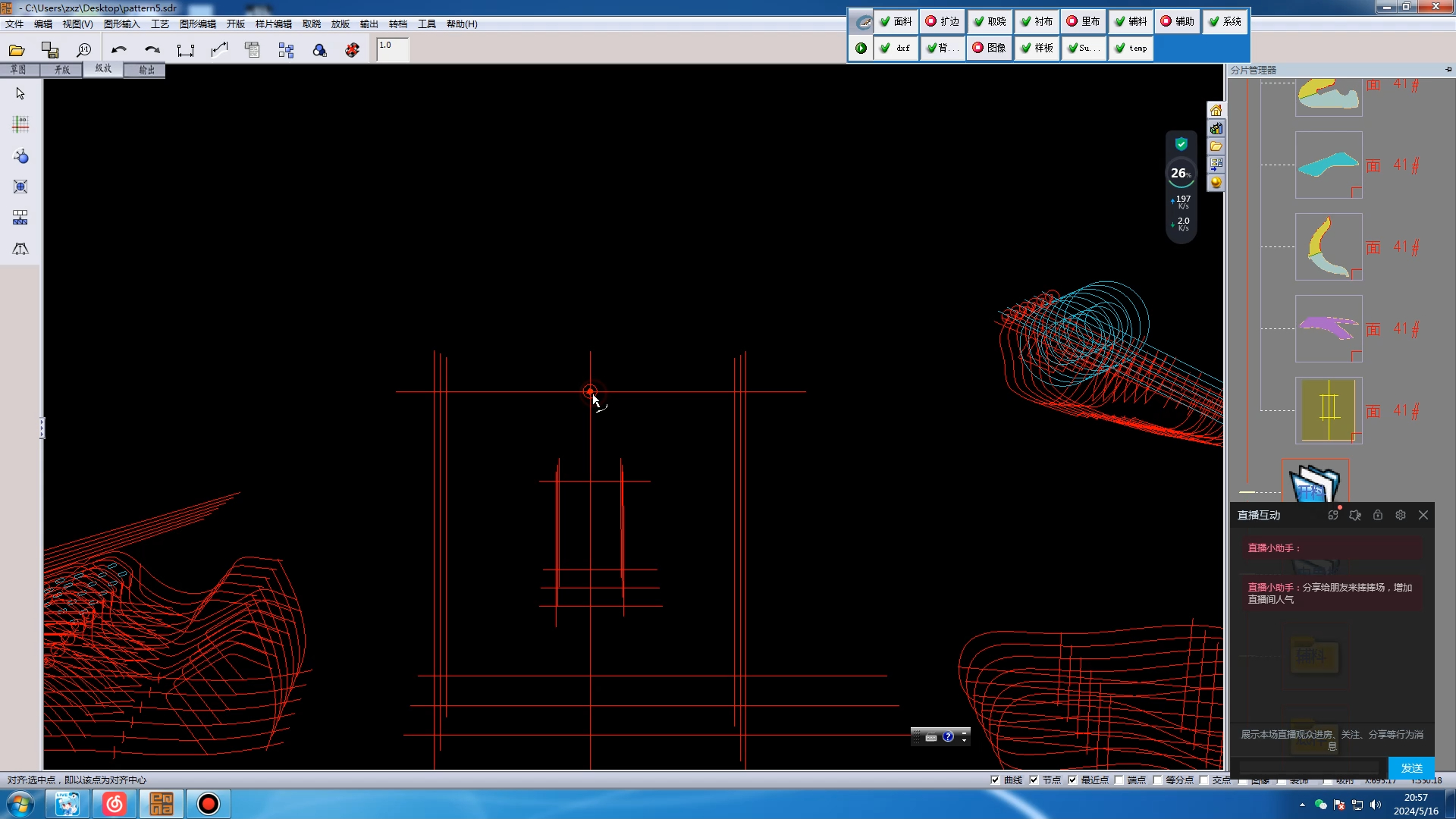Click the 1.0 value input field

pos(393,49)
